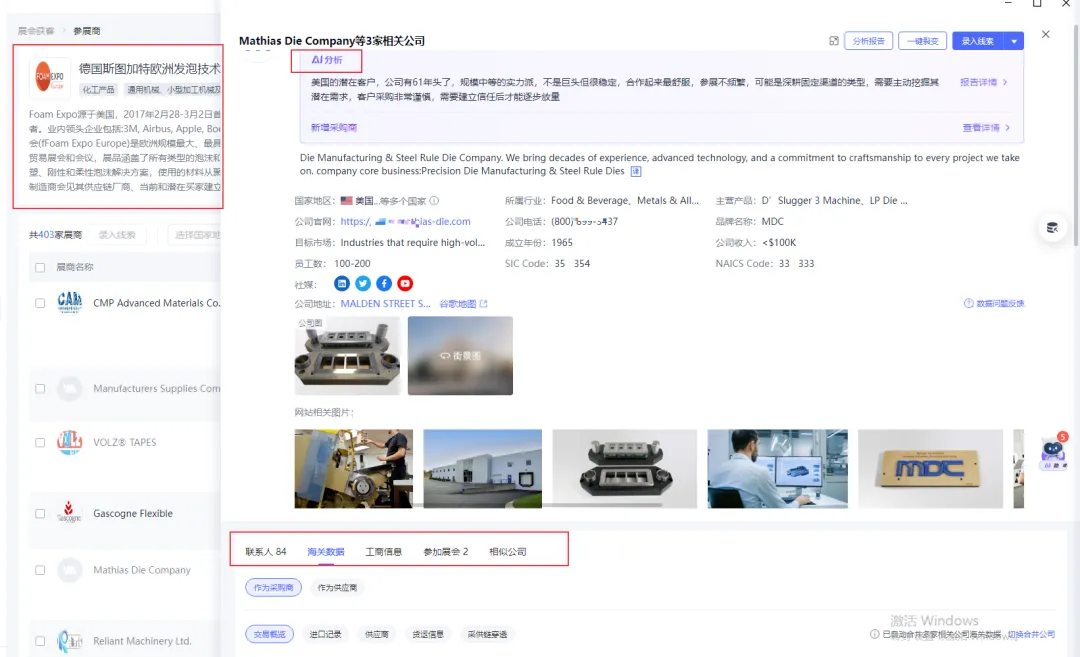Image resolution: width=1080 pixels, height=657 pixels.
Task: Click info icon beside 国家地区 value
Action: 434,201
